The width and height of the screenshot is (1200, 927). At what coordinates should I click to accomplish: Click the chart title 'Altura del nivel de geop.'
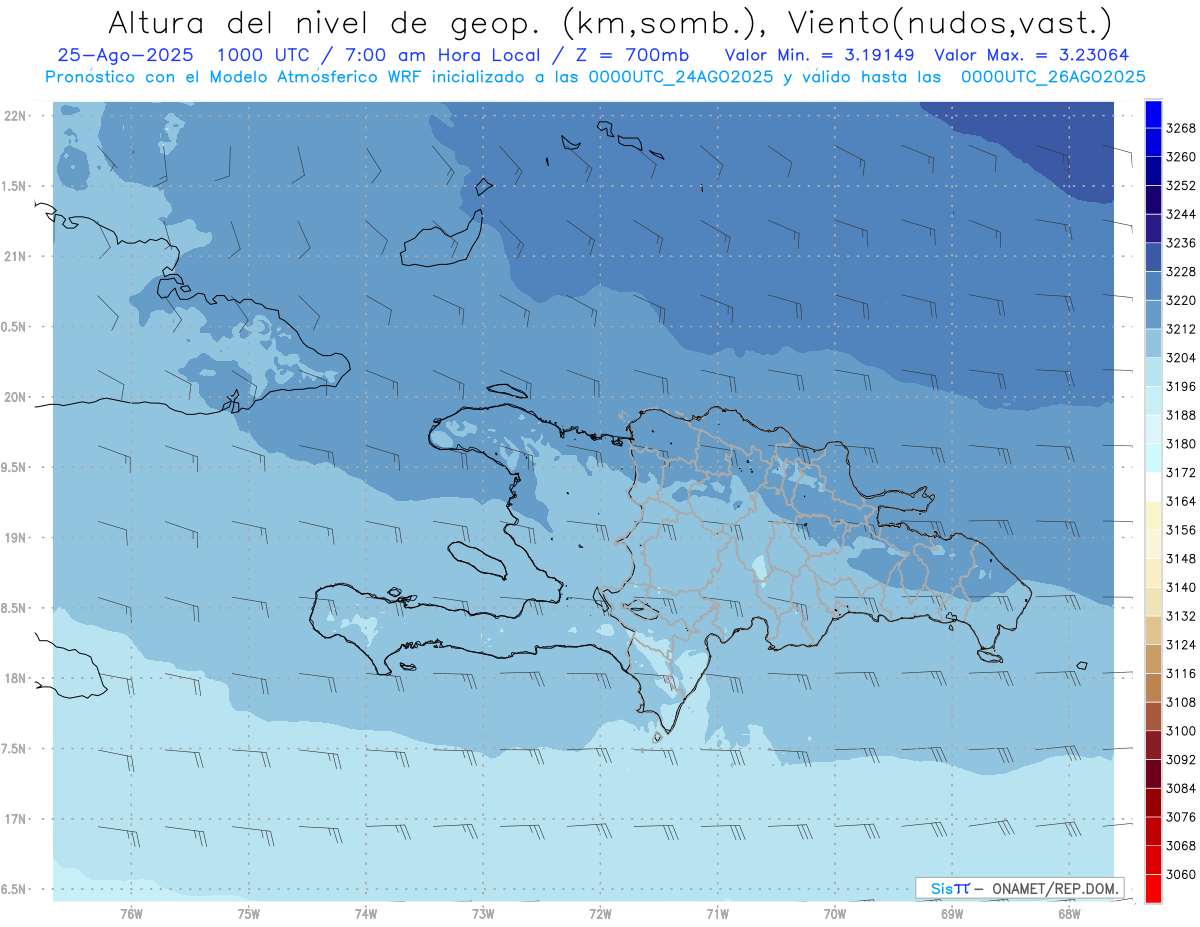[x=326, y=22]
